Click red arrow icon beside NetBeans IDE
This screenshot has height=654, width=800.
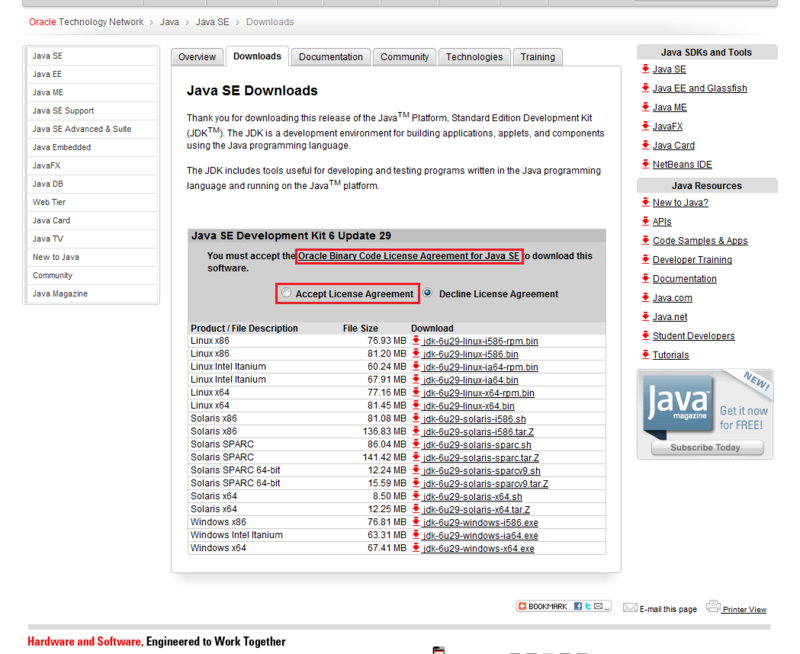[x=645, y=164]
